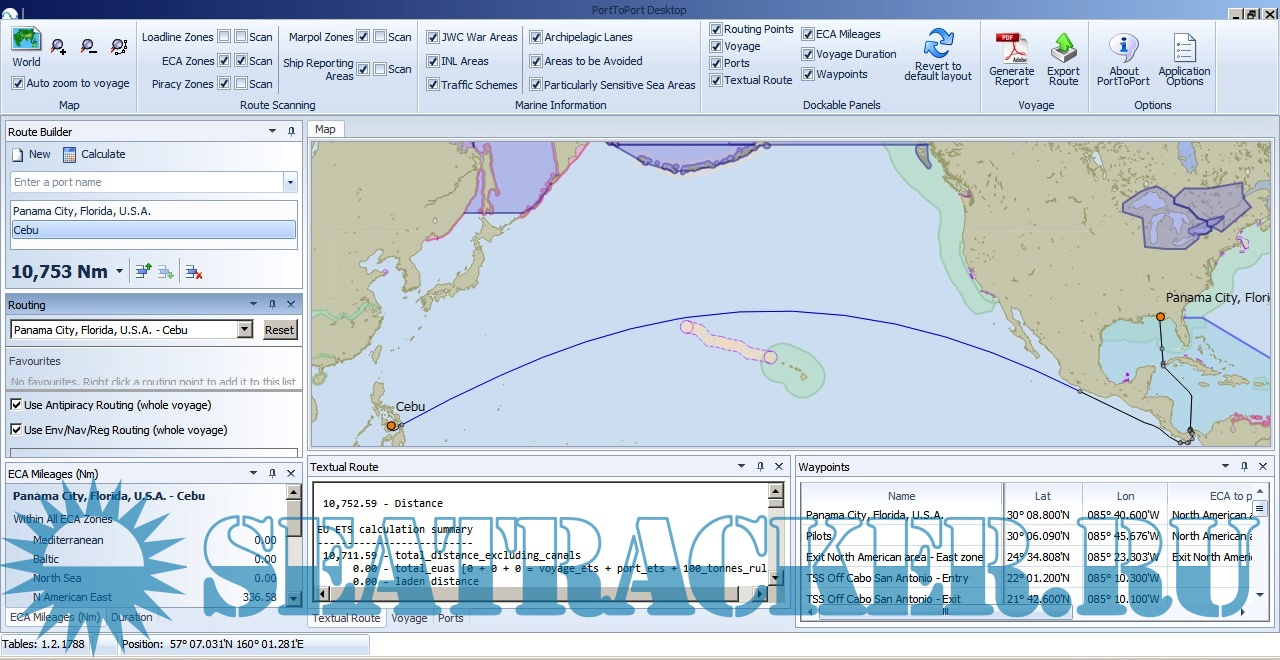Click the remove port red X icon
The width and height of the screenshot is (1280, 660).
[194, 271]
